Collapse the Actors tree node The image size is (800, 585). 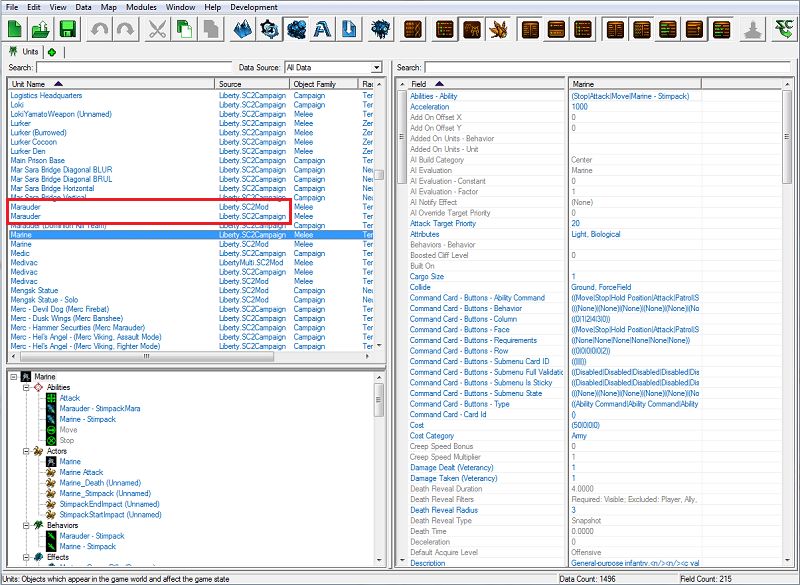(26, 451)
